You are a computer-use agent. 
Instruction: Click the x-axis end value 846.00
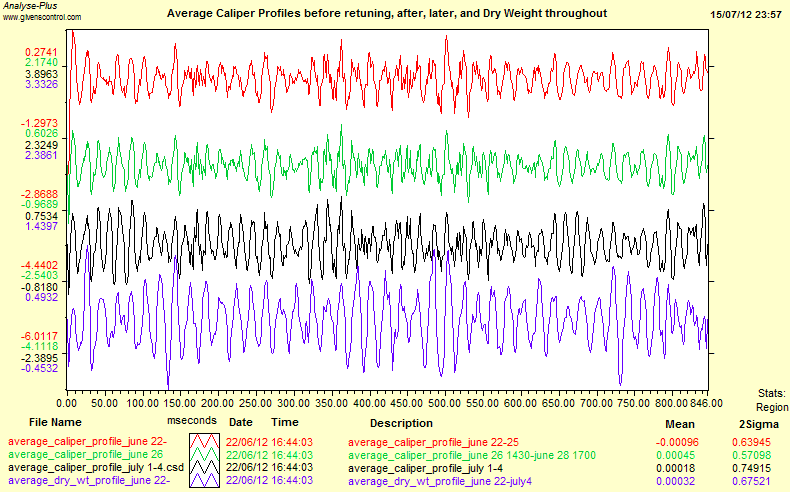707,403
